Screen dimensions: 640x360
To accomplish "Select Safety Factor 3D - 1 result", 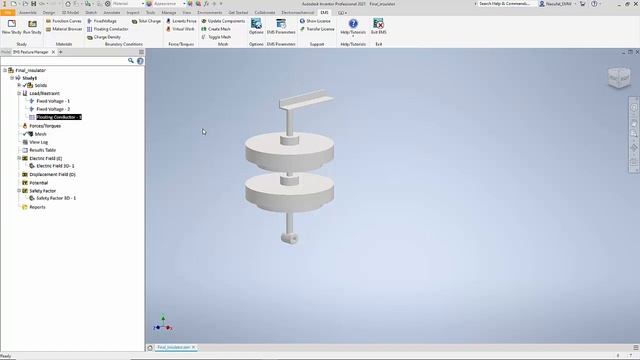I will pyautogui.click(x=56, y=198).
